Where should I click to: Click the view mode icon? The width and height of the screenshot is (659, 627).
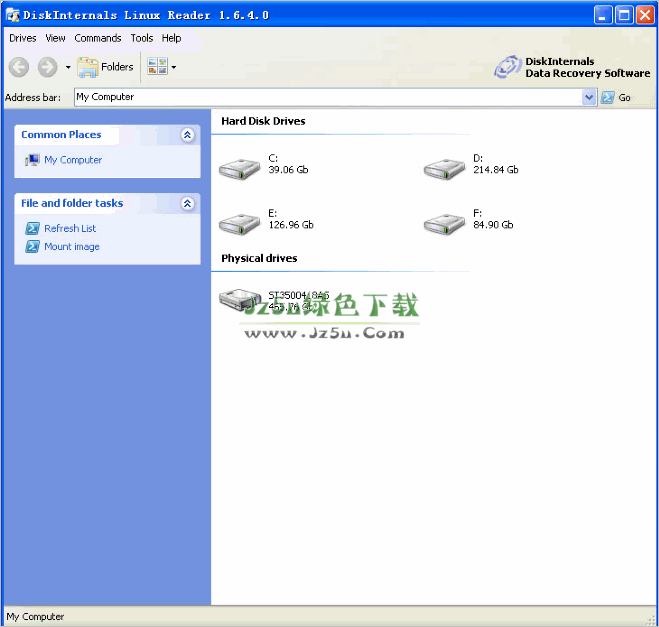(157, 66)
